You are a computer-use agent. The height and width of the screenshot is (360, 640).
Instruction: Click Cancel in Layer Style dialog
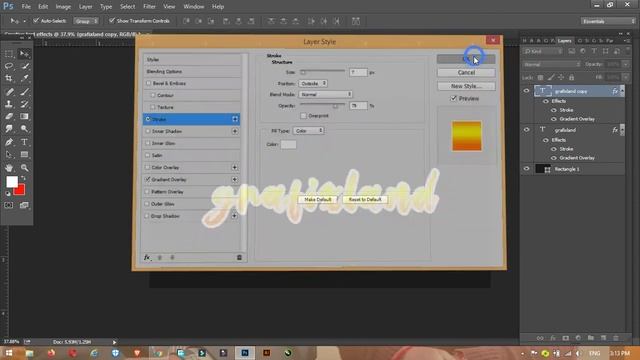pyautogui.click(x=466, y=73)
